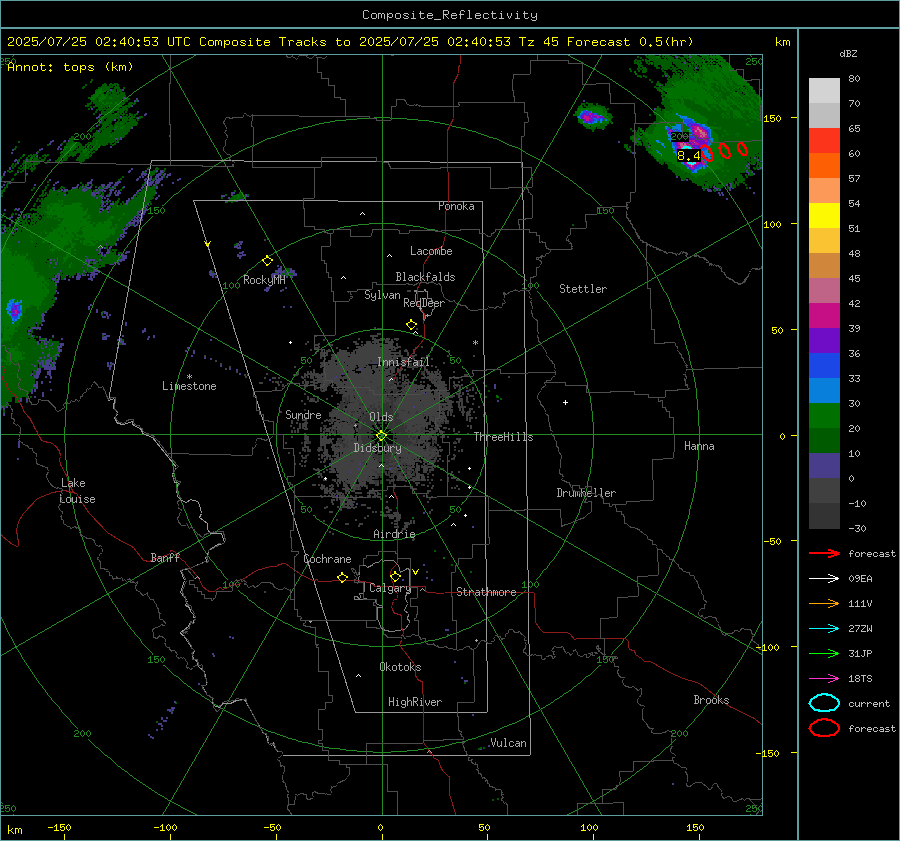This screenshot has width=900, height=841.
Task: Click the Stettler city label
Action: tap(583, 289)
